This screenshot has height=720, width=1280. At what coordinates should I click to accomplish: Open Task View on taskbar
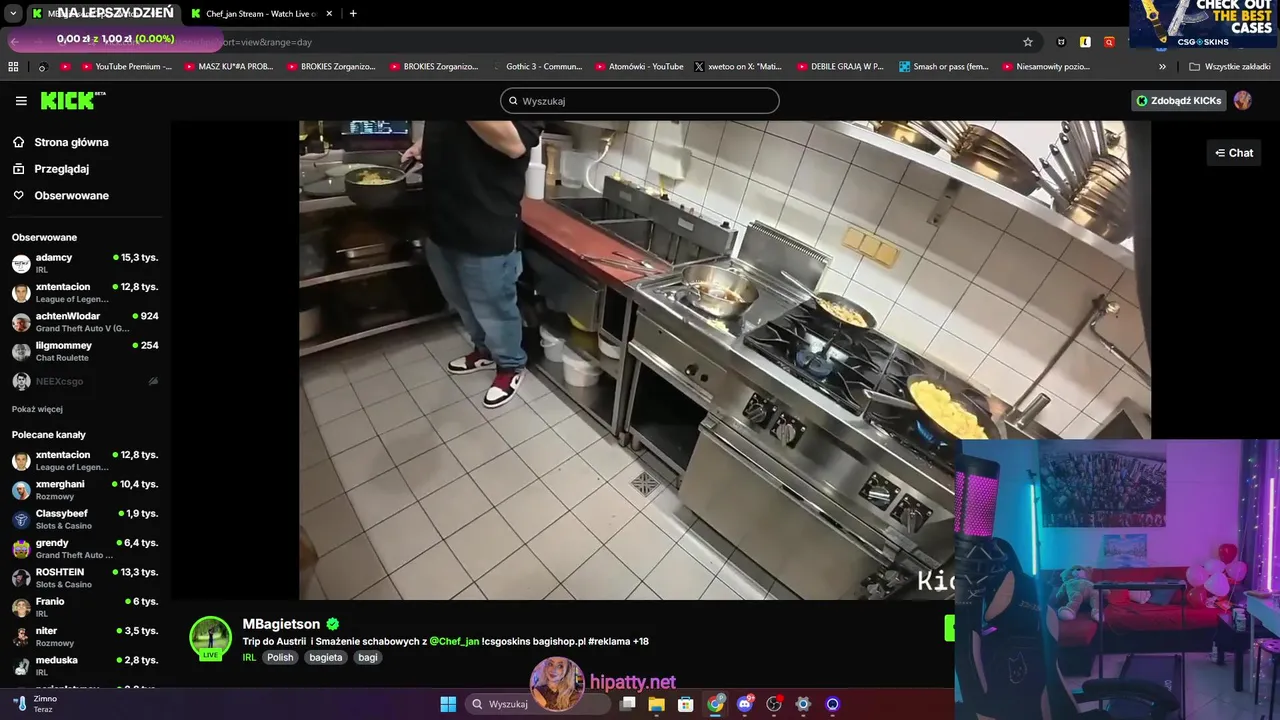(627, 704)
